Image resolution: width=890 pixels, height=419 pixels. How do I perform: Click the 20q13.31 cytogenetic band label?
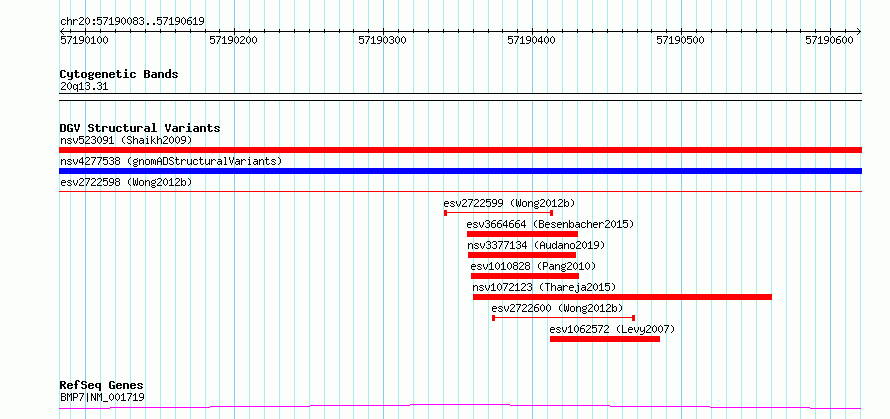[x=84, y=87]
